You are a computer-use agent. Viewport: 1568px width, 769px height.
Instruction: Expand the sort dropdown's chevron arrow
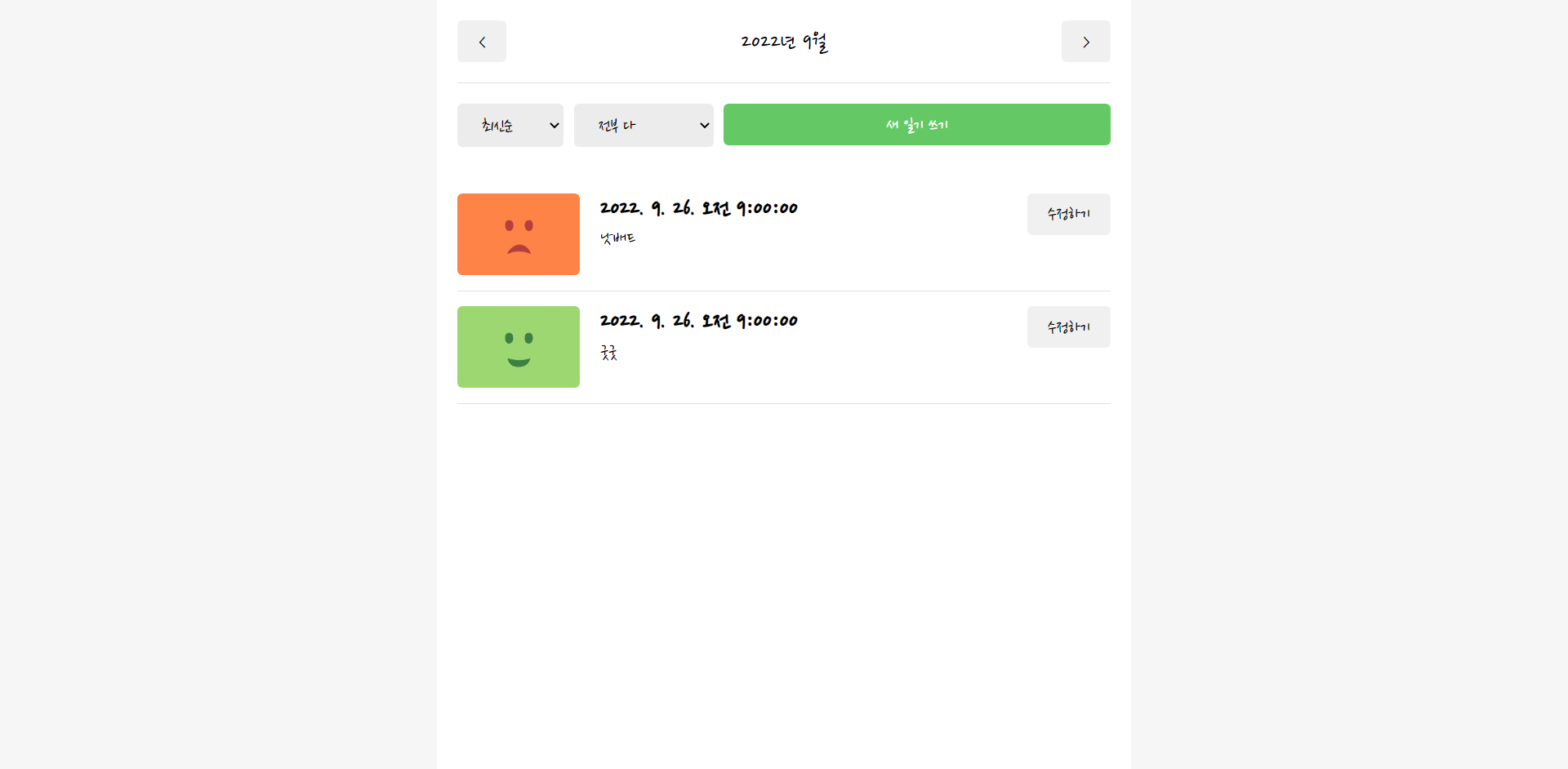pos(554,125)
